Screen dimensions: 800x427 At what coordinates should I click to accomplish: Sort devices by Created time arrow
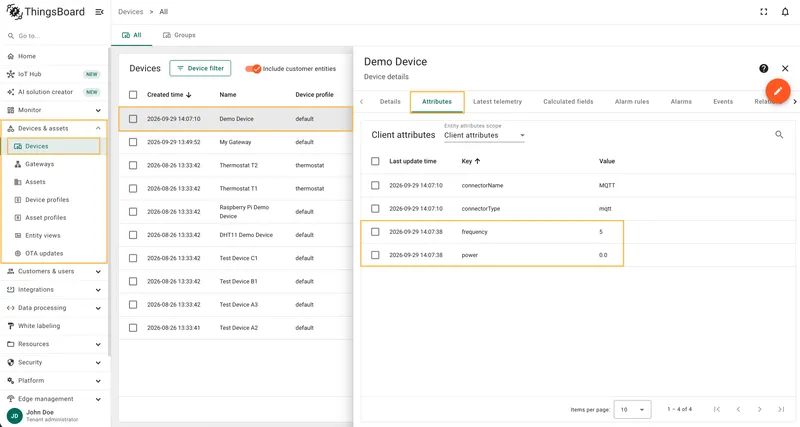(x=189, y=94)
